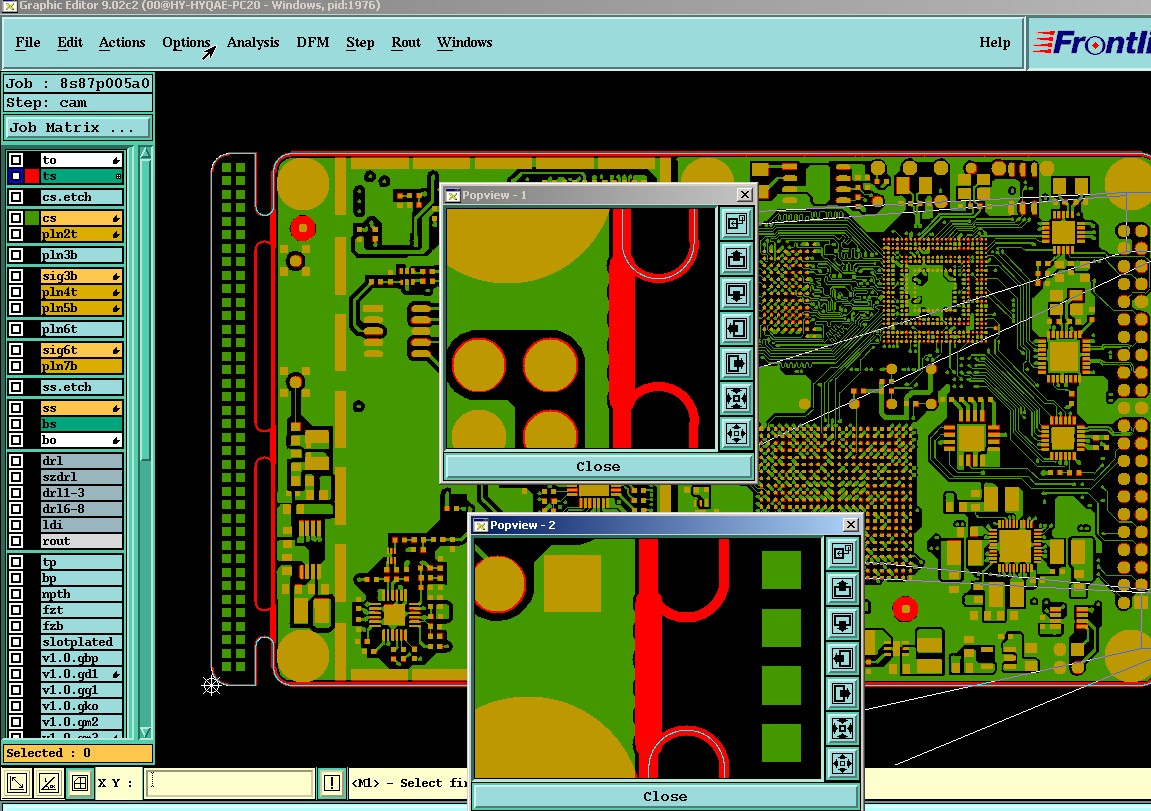Toggle display checkbox for layer ss.etch
The image size is (1151, 811).
(x=15, y=387)
